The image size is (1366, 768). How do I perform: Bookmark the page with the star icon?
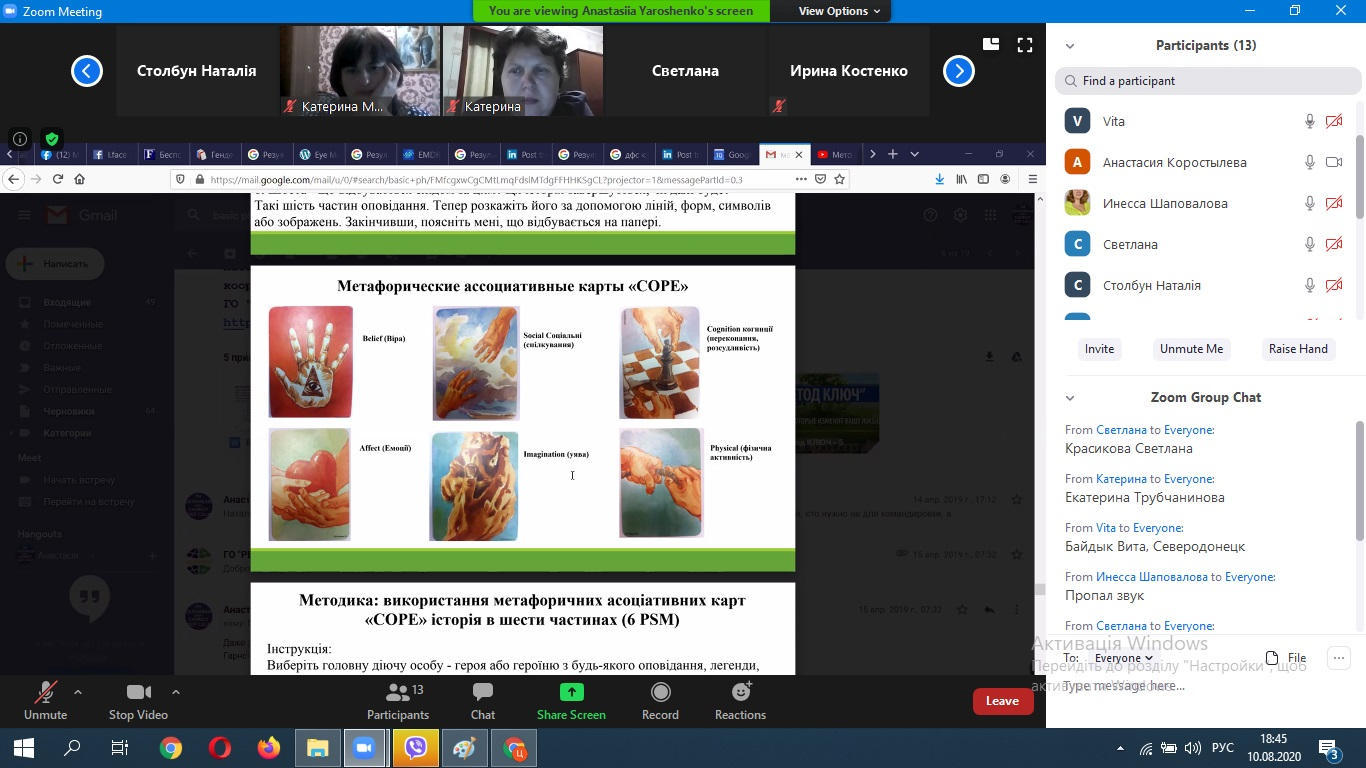(x=840, y=179)
